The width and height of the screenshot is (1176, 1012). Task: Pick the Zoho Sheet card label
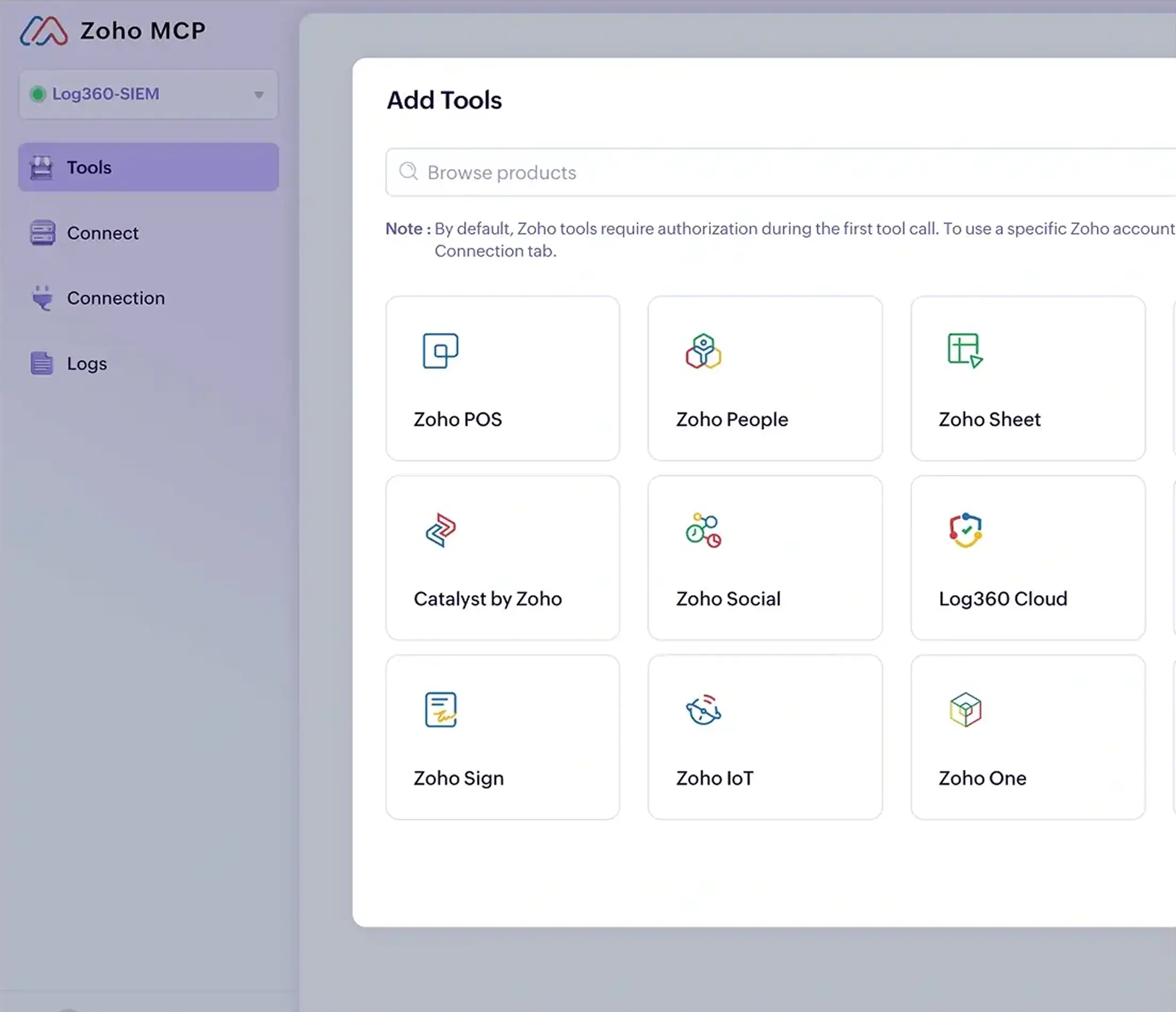pyautogui.click(x=989, y=419)
